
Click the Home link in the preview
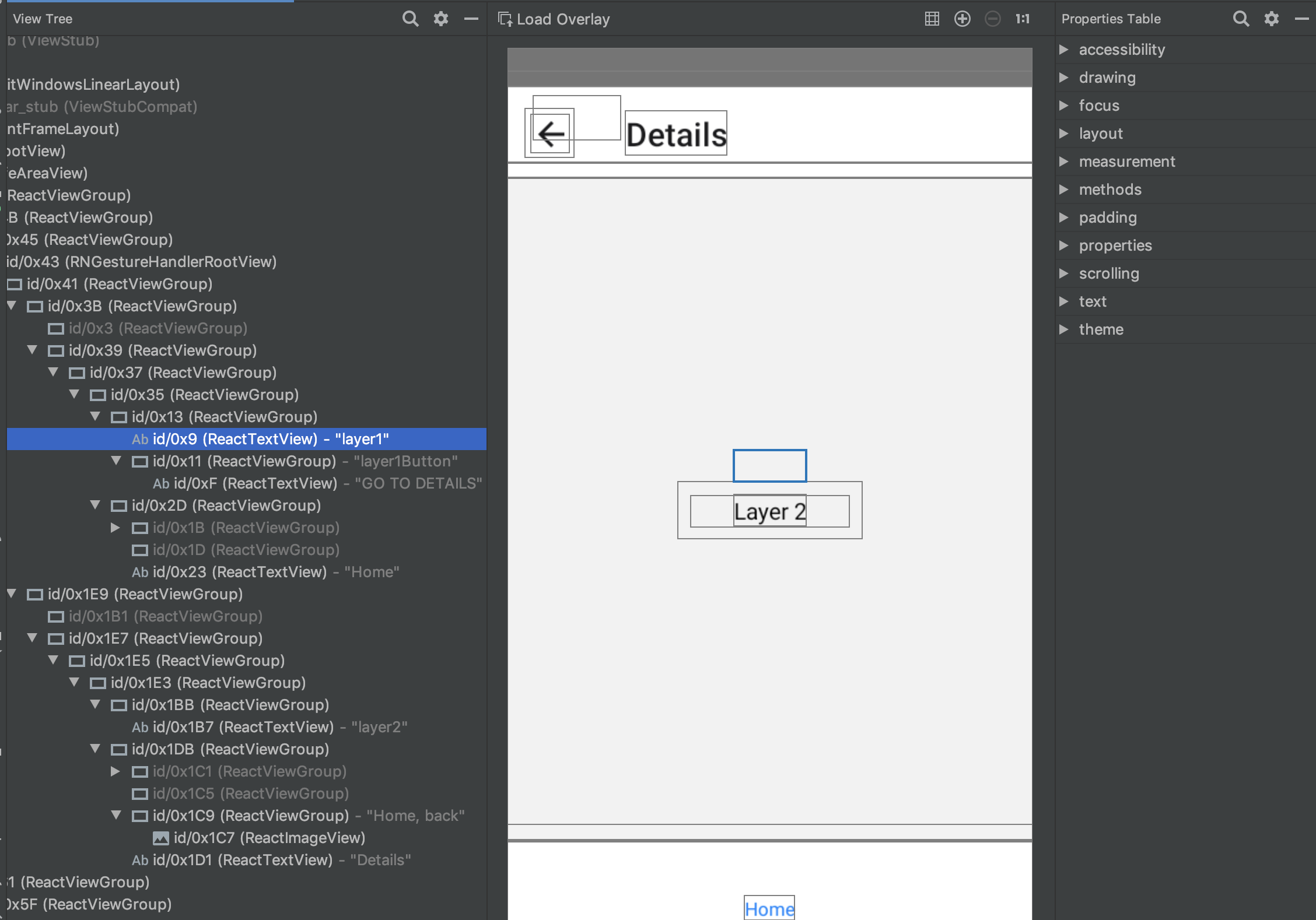(x=769, y=908)
